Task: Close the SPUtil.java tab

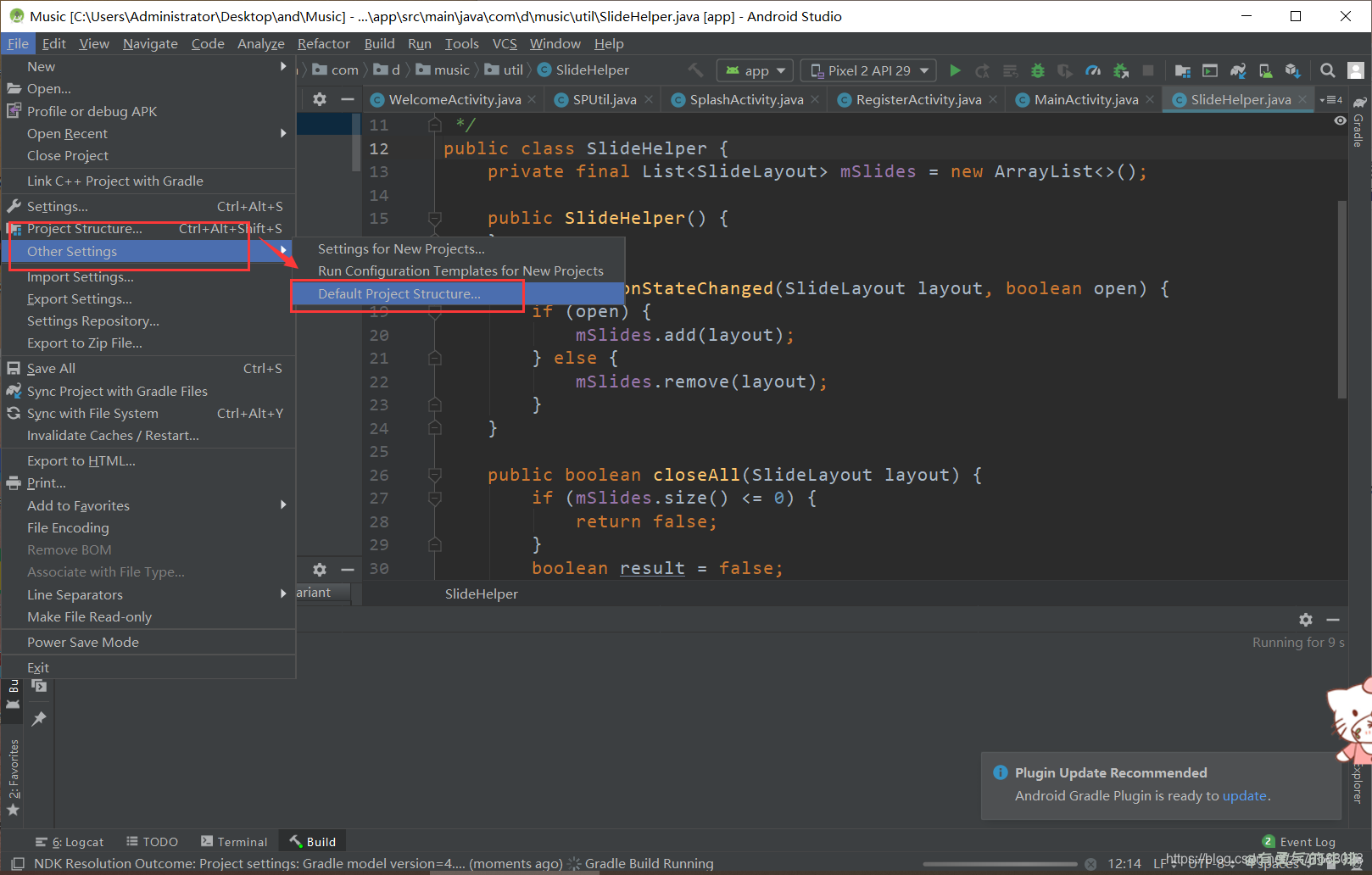Action: pos(649,100)
